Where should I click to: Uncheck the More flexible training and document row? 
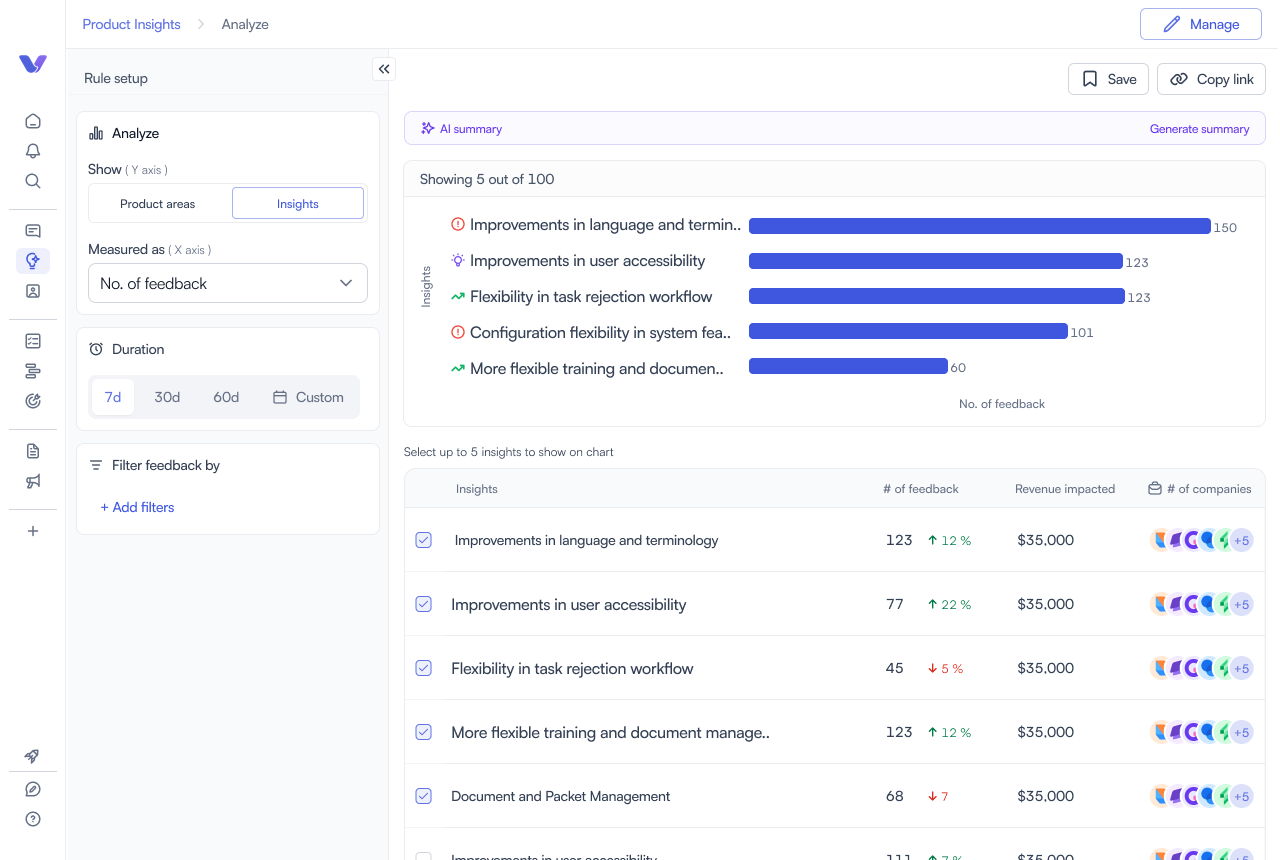pyautogui.click(x=424, y=732)
